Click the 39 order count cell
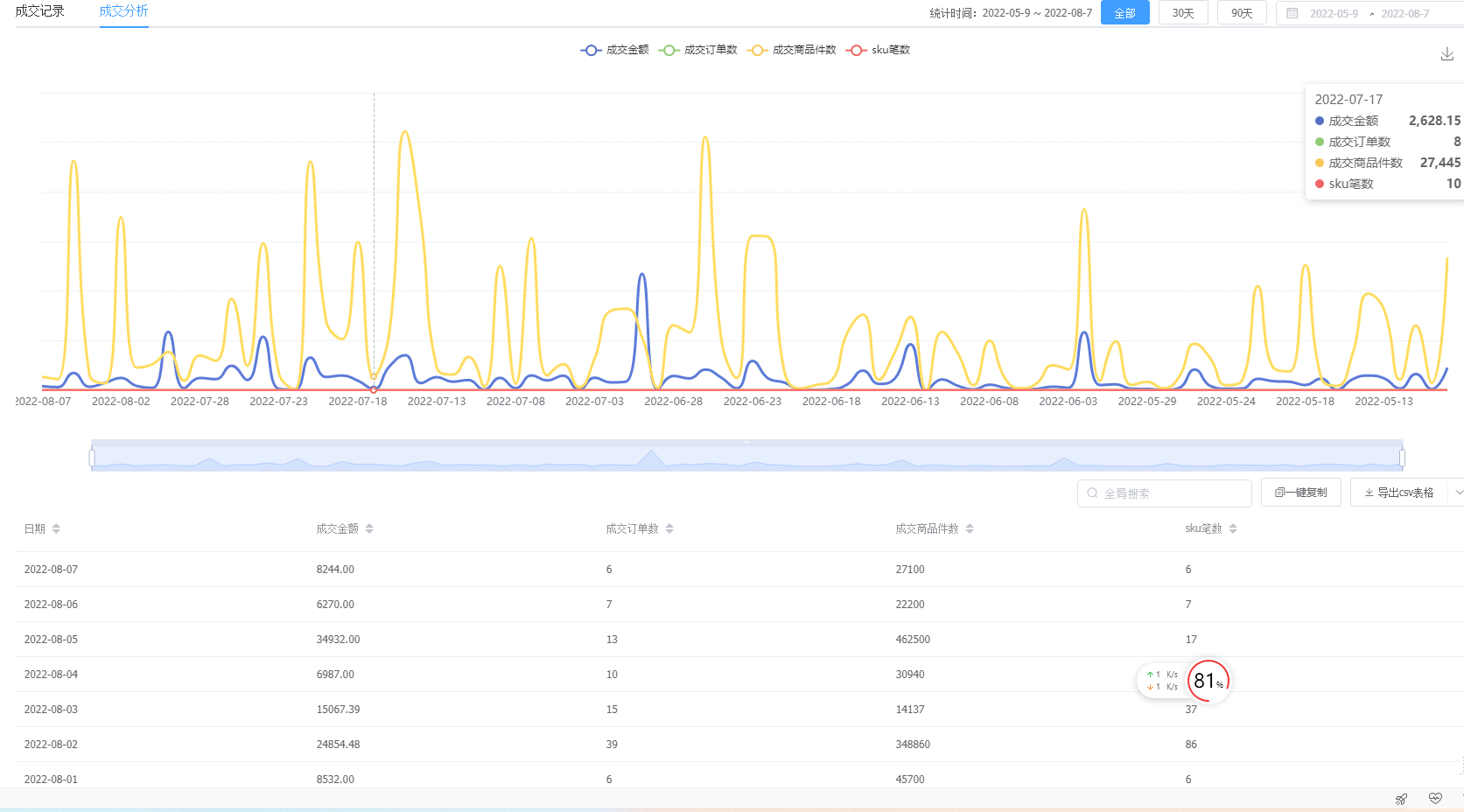 pyautogui.click(x=612, y=745)
